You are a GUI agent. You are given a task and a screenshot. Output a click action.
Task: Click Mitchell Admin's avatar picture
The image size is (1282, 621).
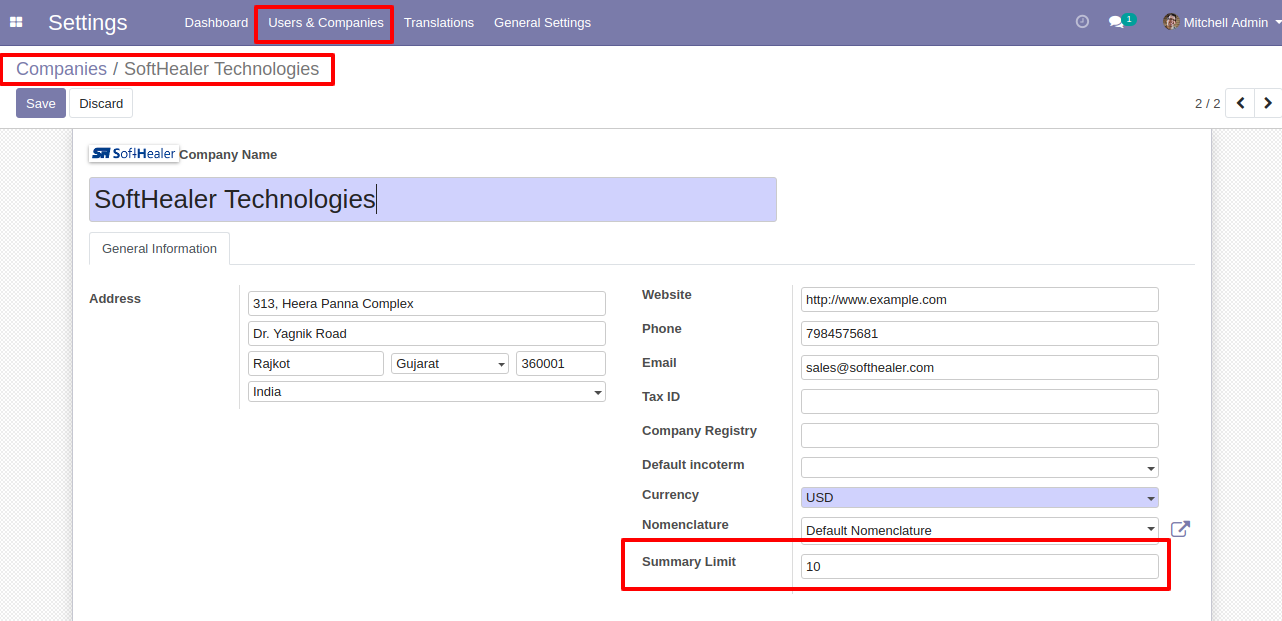[x=1171, y=22]
